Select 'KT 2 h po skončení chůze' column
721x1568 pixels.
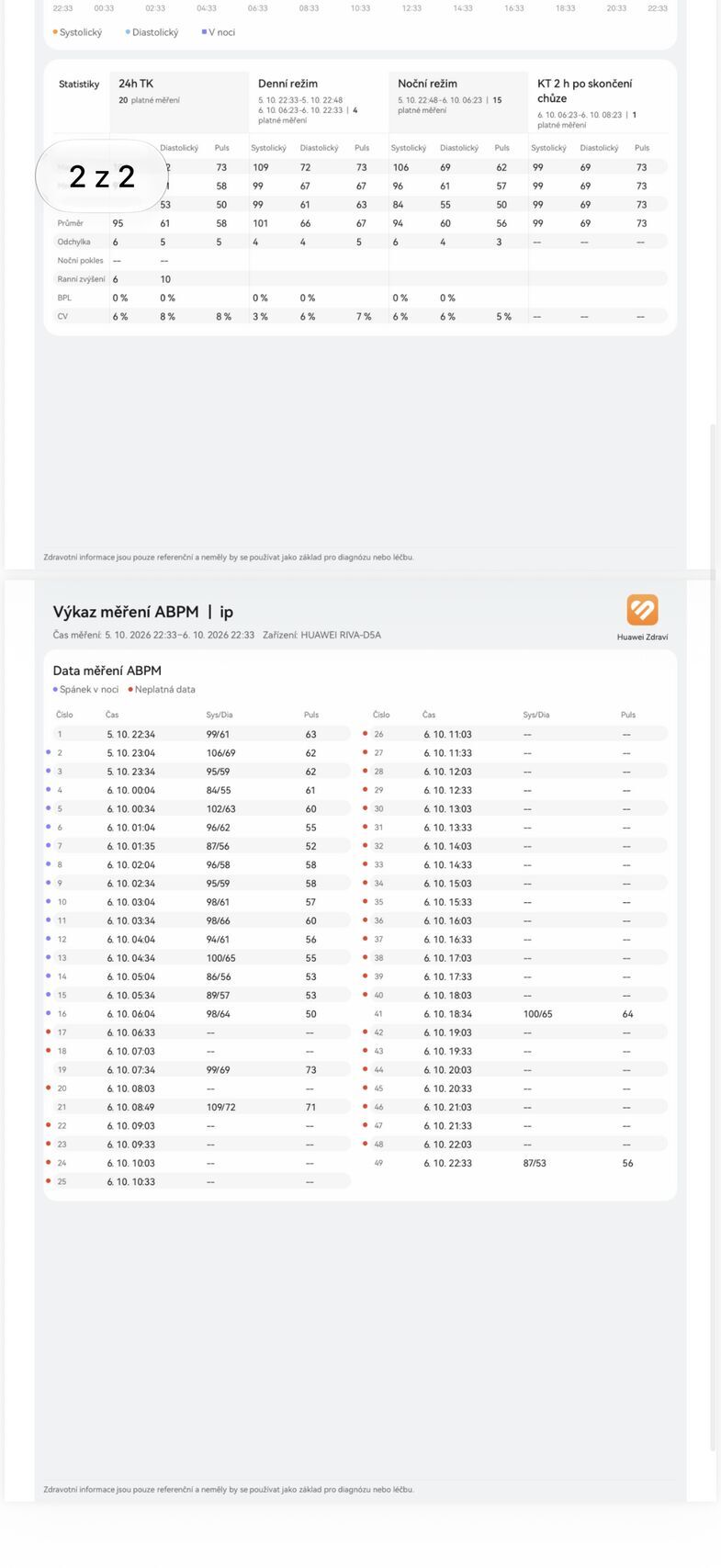coord(598,102)
